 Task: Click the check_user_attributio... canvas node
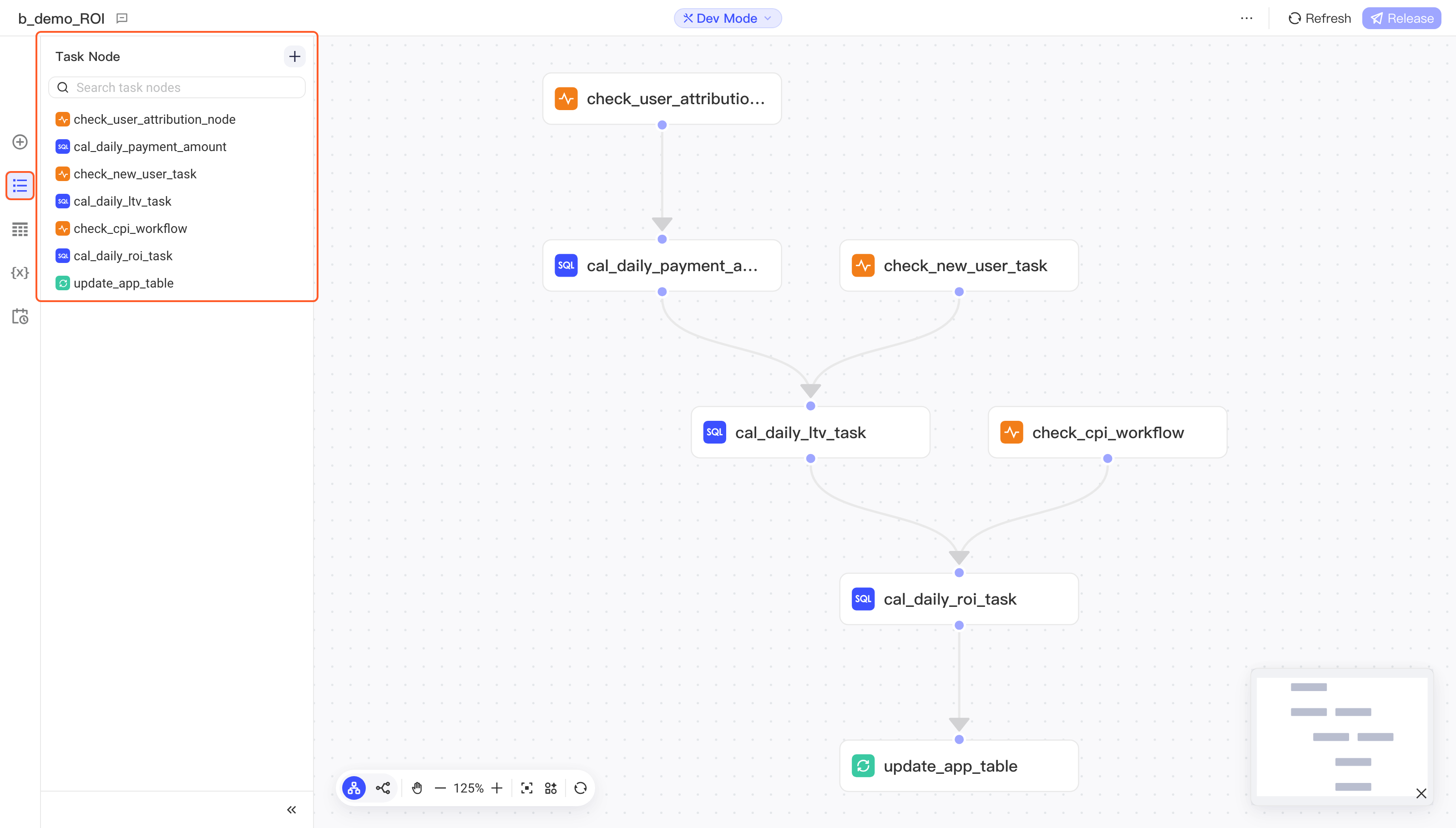pyautogui.click(x=662, y=99)
